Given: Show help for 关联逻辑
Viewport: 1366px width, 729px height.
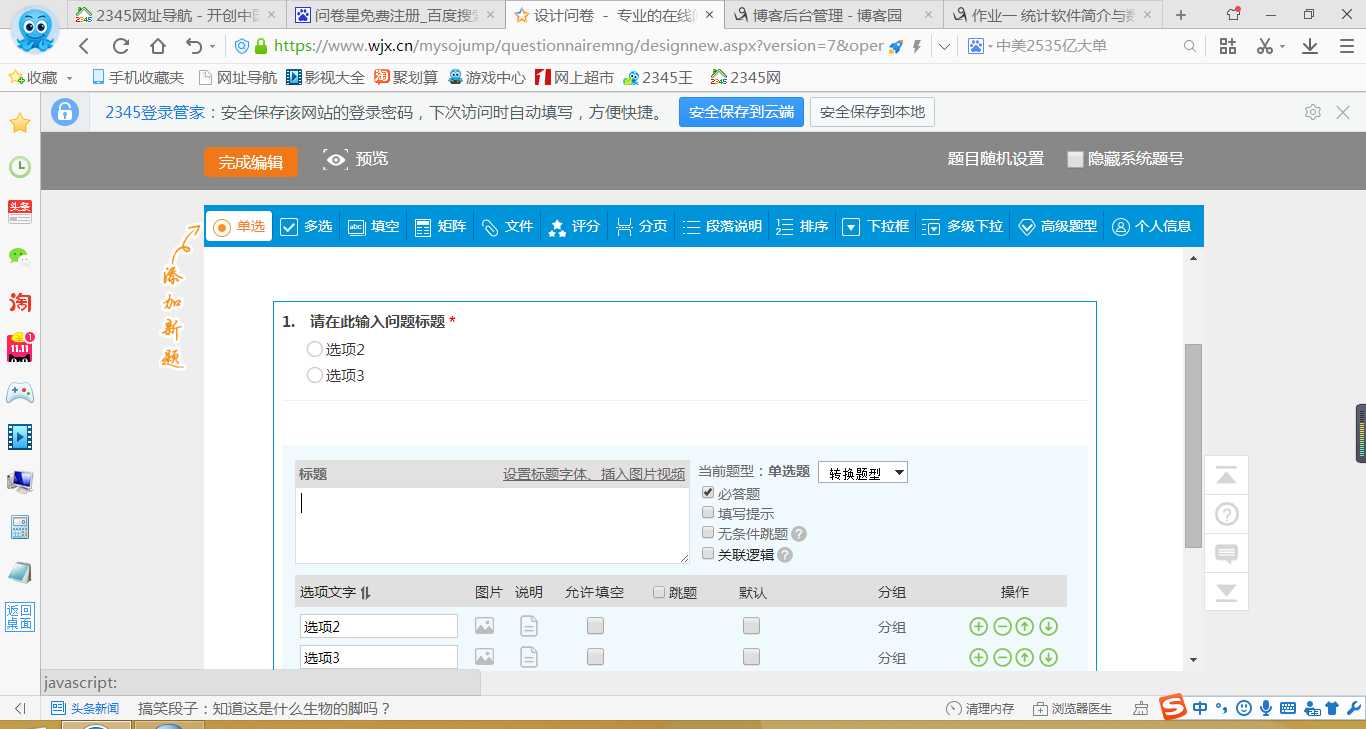Looking at the screenshot, I should click(x=785, y=555).
